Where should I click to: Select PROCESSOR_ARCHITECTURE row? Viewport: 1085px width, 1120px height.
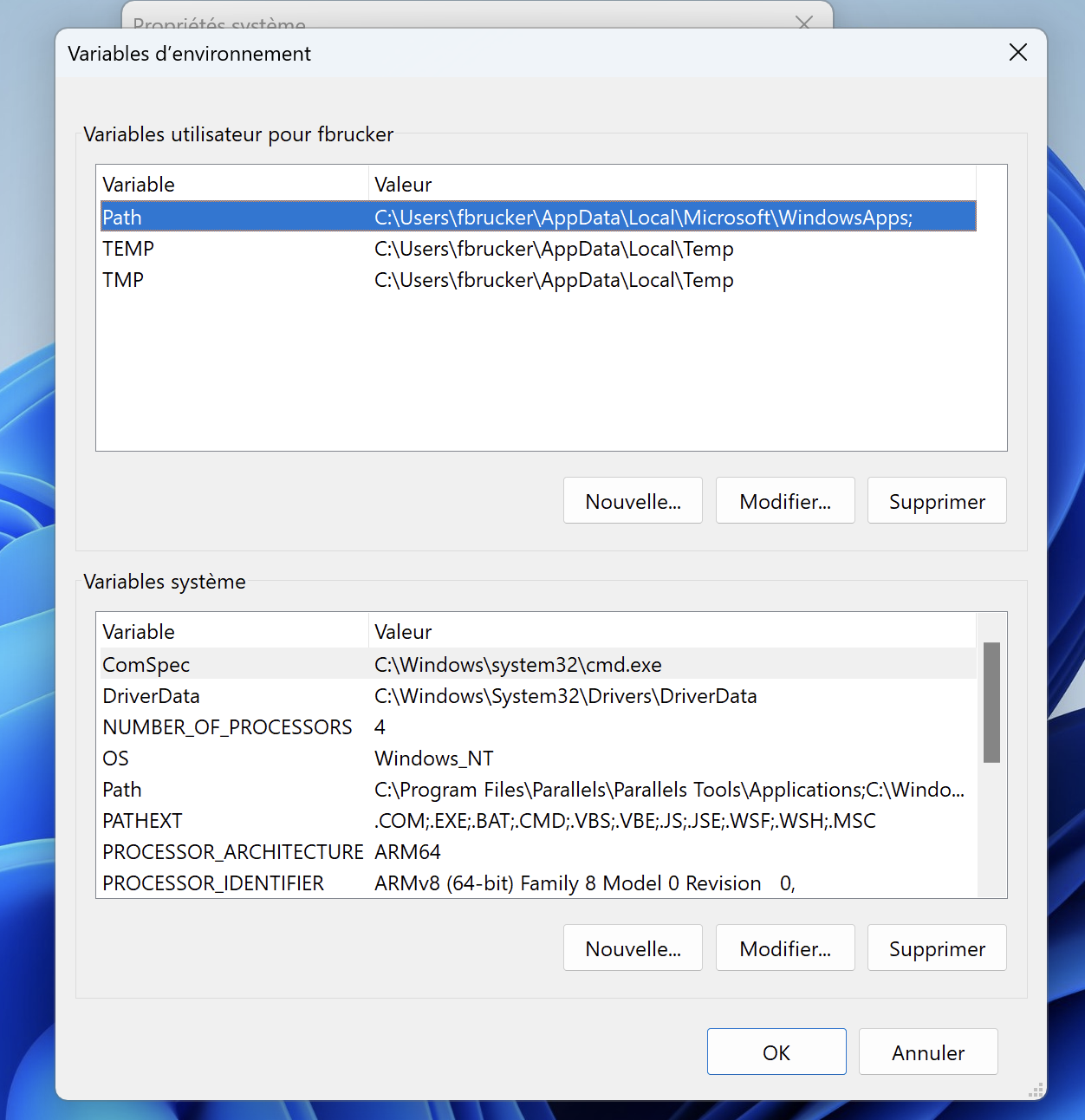click(537, 852)
